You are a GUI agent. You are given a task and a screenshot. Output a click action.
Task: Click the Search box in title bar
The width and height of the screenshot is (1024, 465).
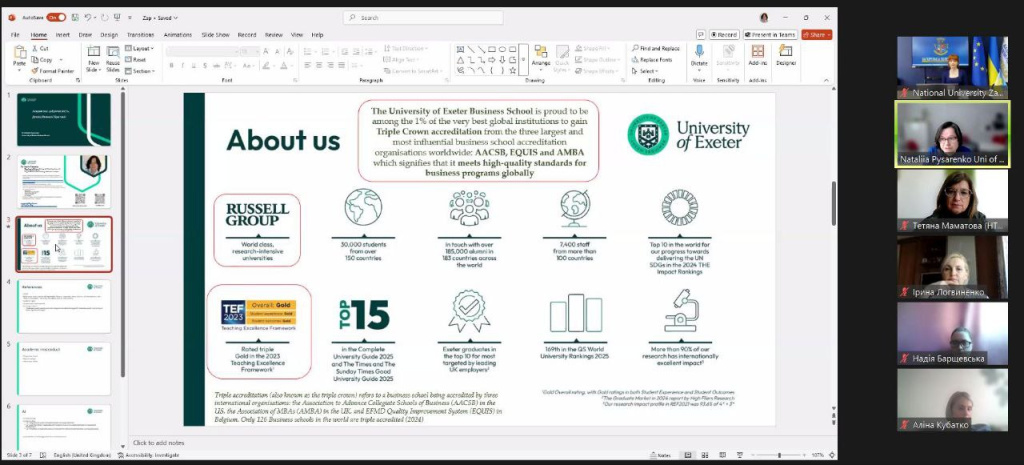423,18
